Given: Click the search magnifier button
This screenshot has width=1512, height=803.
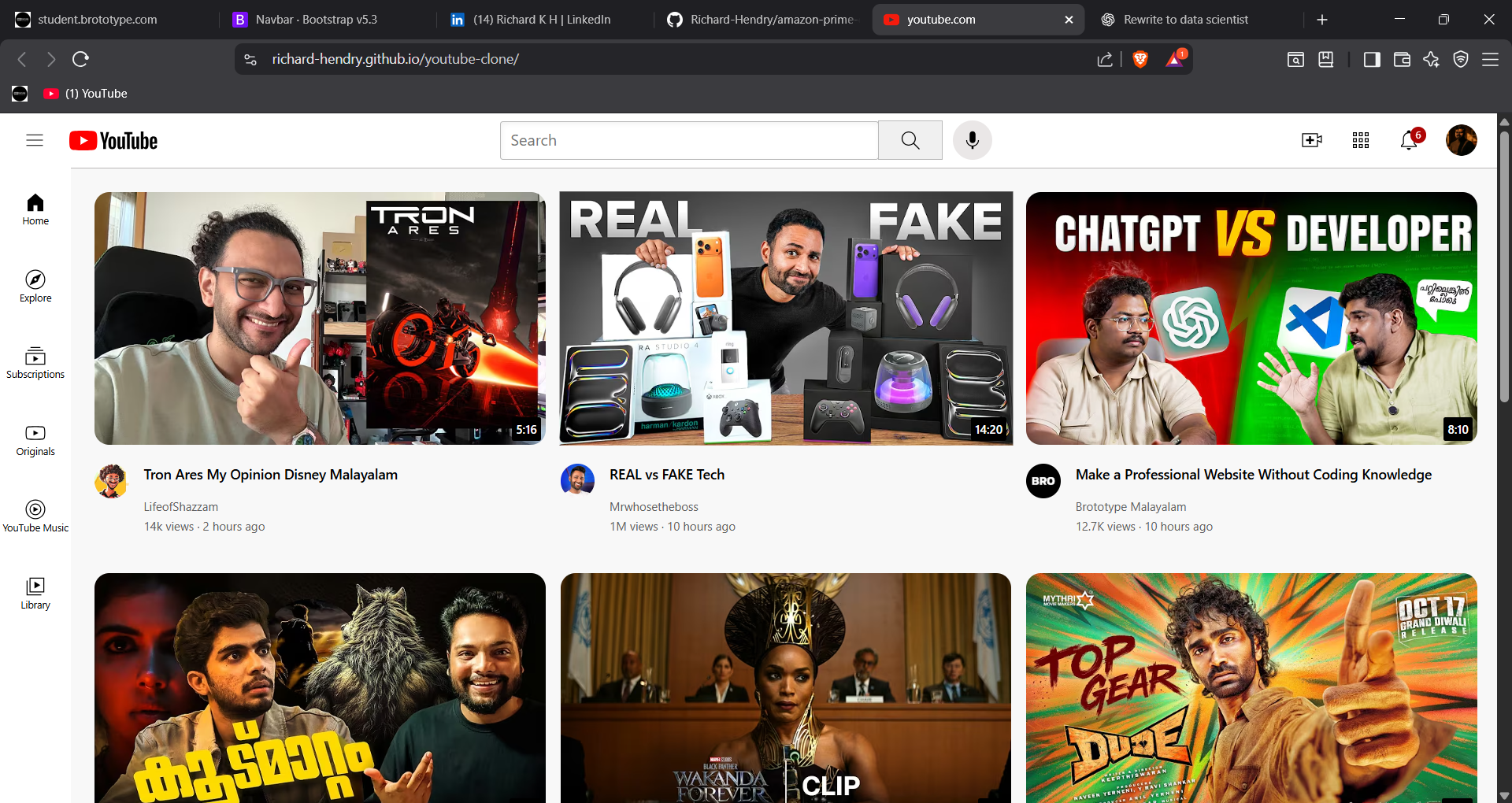Looking at the screenshot, I should point(910,140).
